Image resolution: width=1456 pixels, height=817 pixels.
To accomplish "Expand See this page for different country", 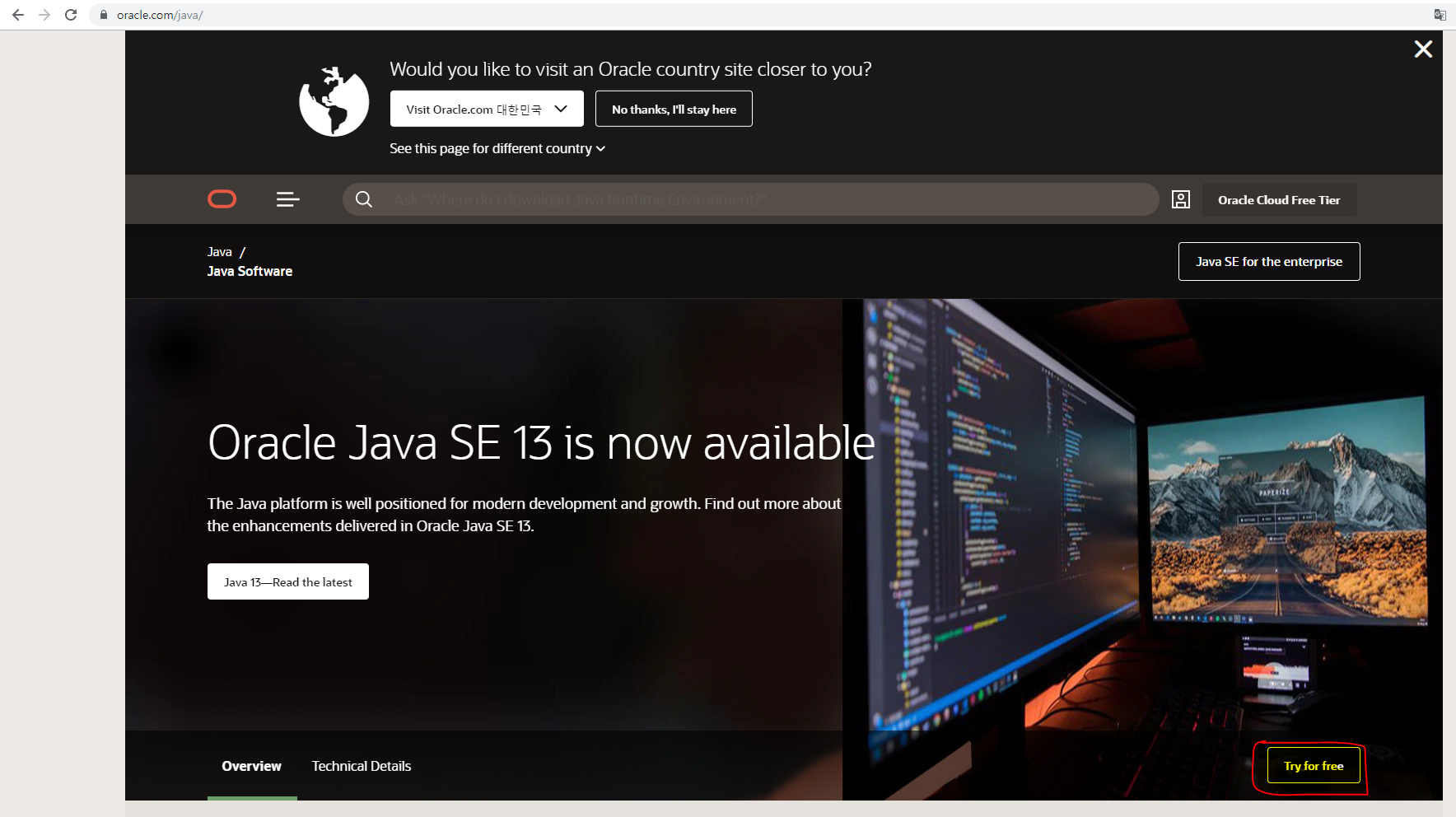I will click(497, 148).
